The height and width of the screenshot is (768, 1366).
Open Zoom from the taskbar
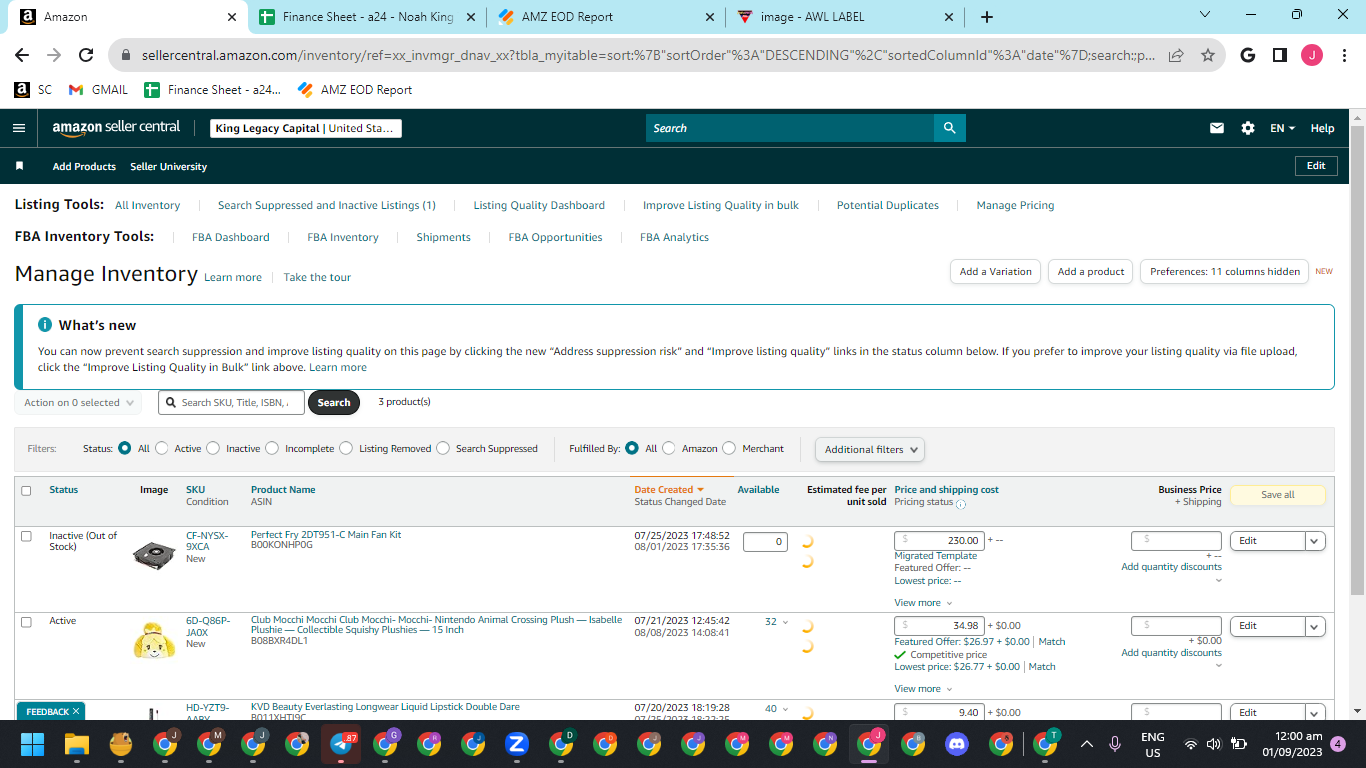(517, 744)
